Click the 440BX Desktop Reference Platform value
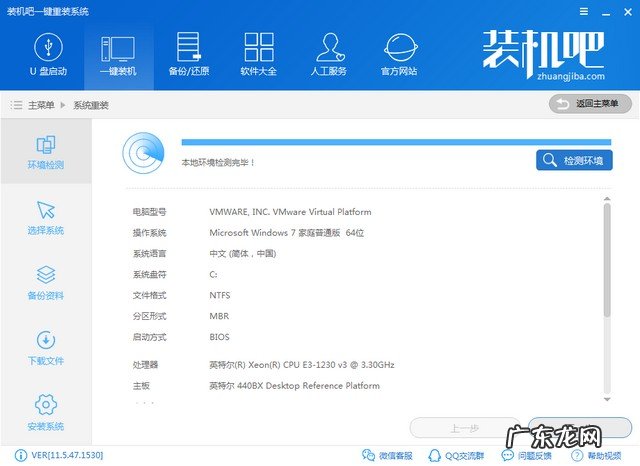Image resolution: width=640 pixels, height=466 pixels. coord(294,386)
